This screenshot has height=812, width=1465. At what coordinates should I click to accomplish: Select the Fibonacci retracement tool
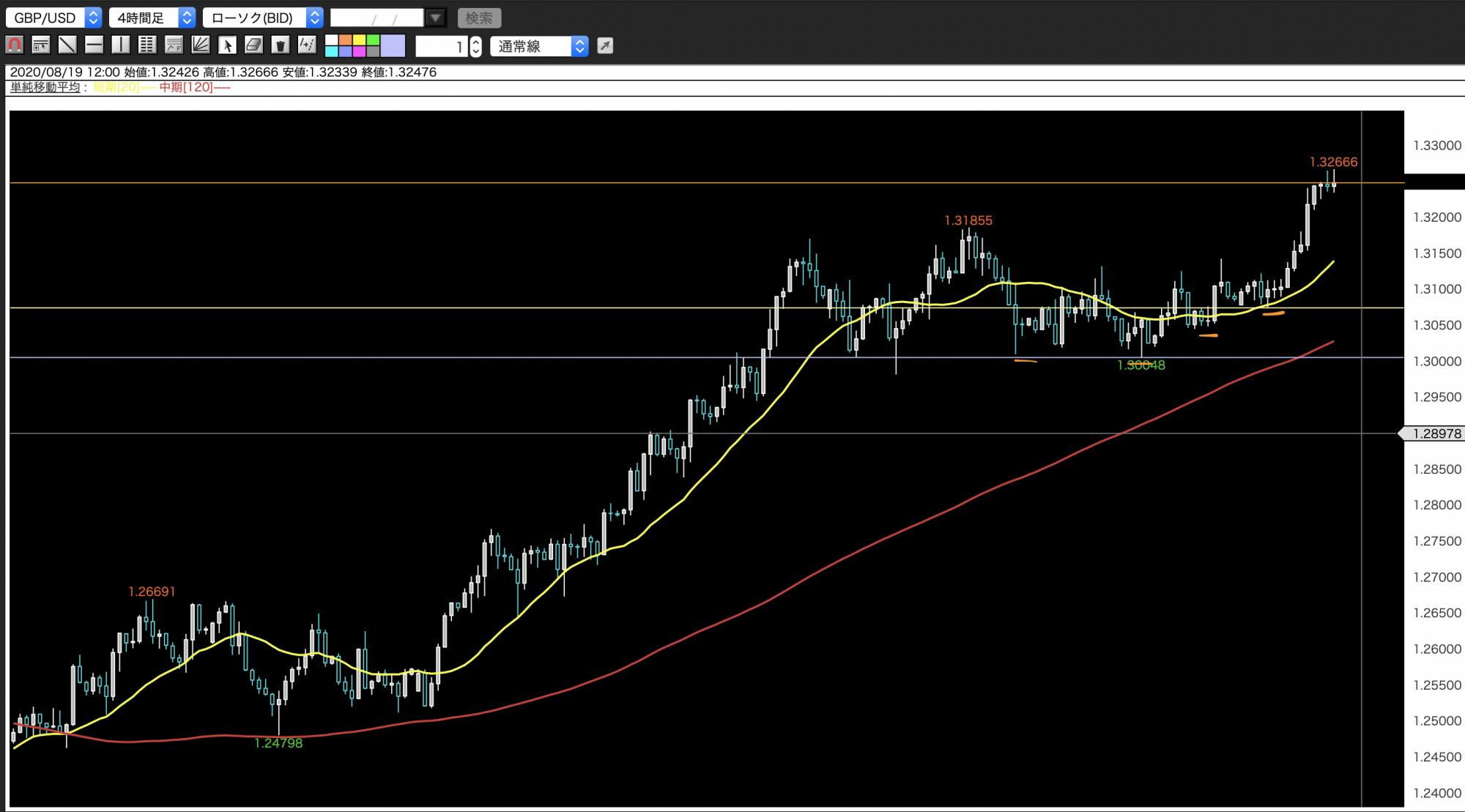(174, 45)
